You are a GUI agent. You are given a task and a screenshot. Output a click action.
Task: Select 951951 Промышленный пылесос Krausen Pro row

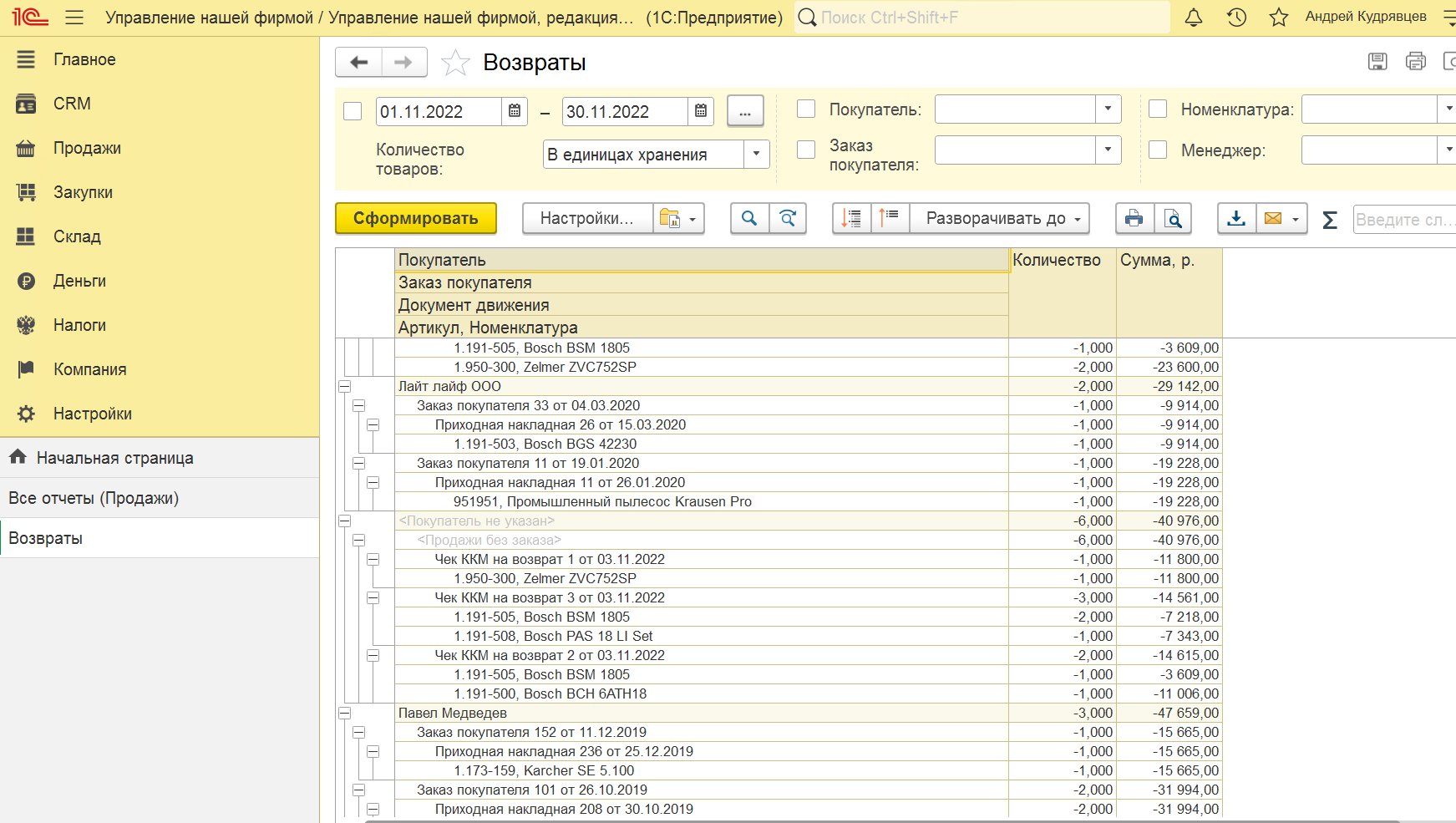tap(701, 501)
